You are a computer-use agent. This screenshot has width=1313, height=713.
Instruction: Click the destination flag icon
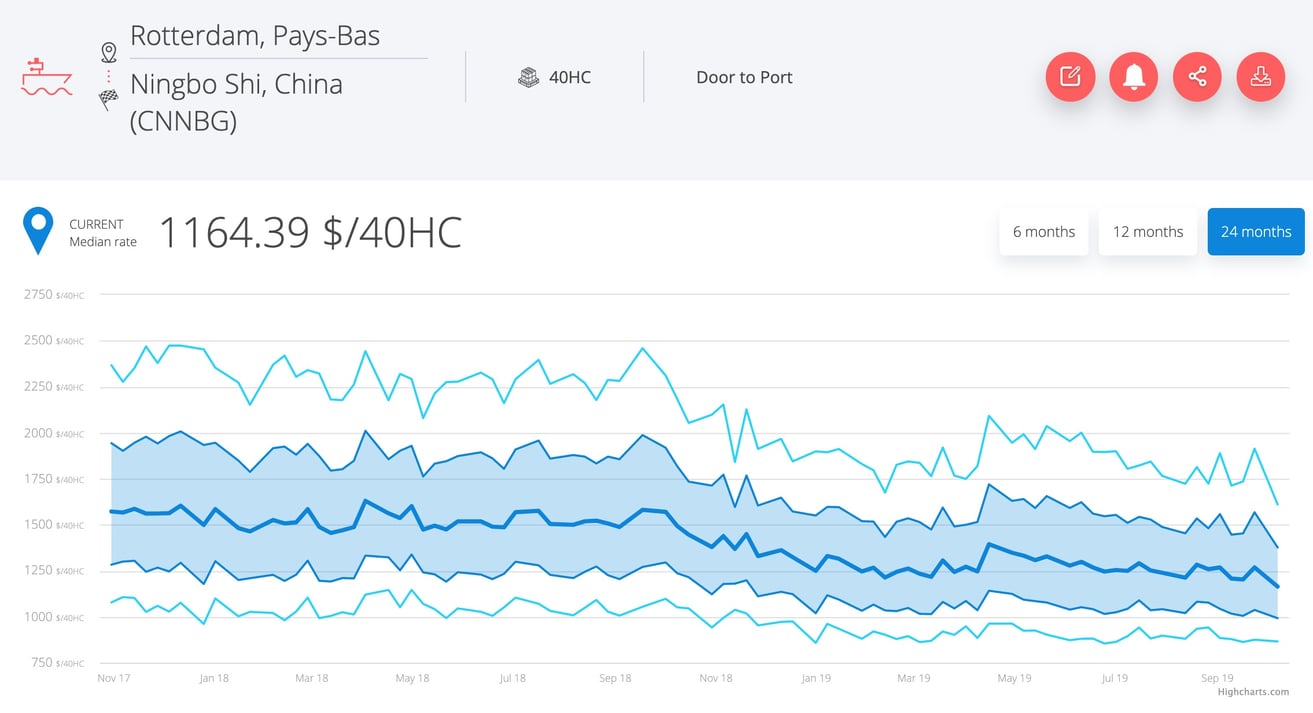tap(108, 100)
